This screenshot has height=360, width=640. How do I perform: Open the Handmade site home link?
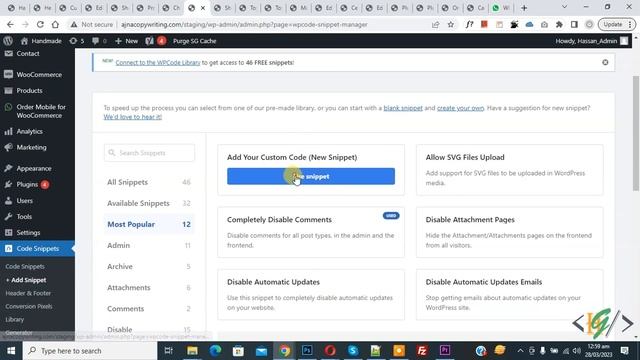point(41,41)
